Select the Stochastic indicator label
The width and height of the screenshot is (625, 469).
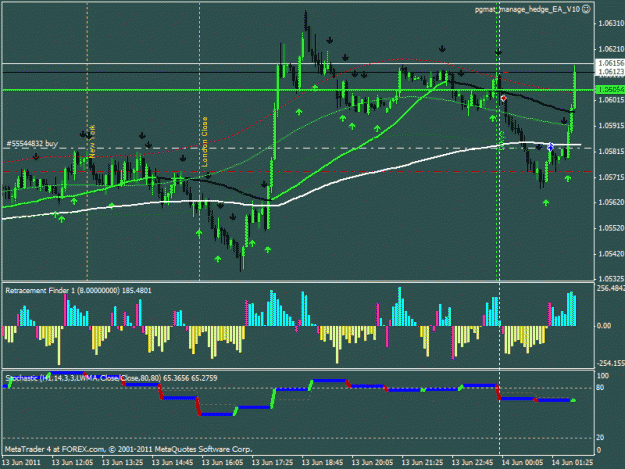111,378
